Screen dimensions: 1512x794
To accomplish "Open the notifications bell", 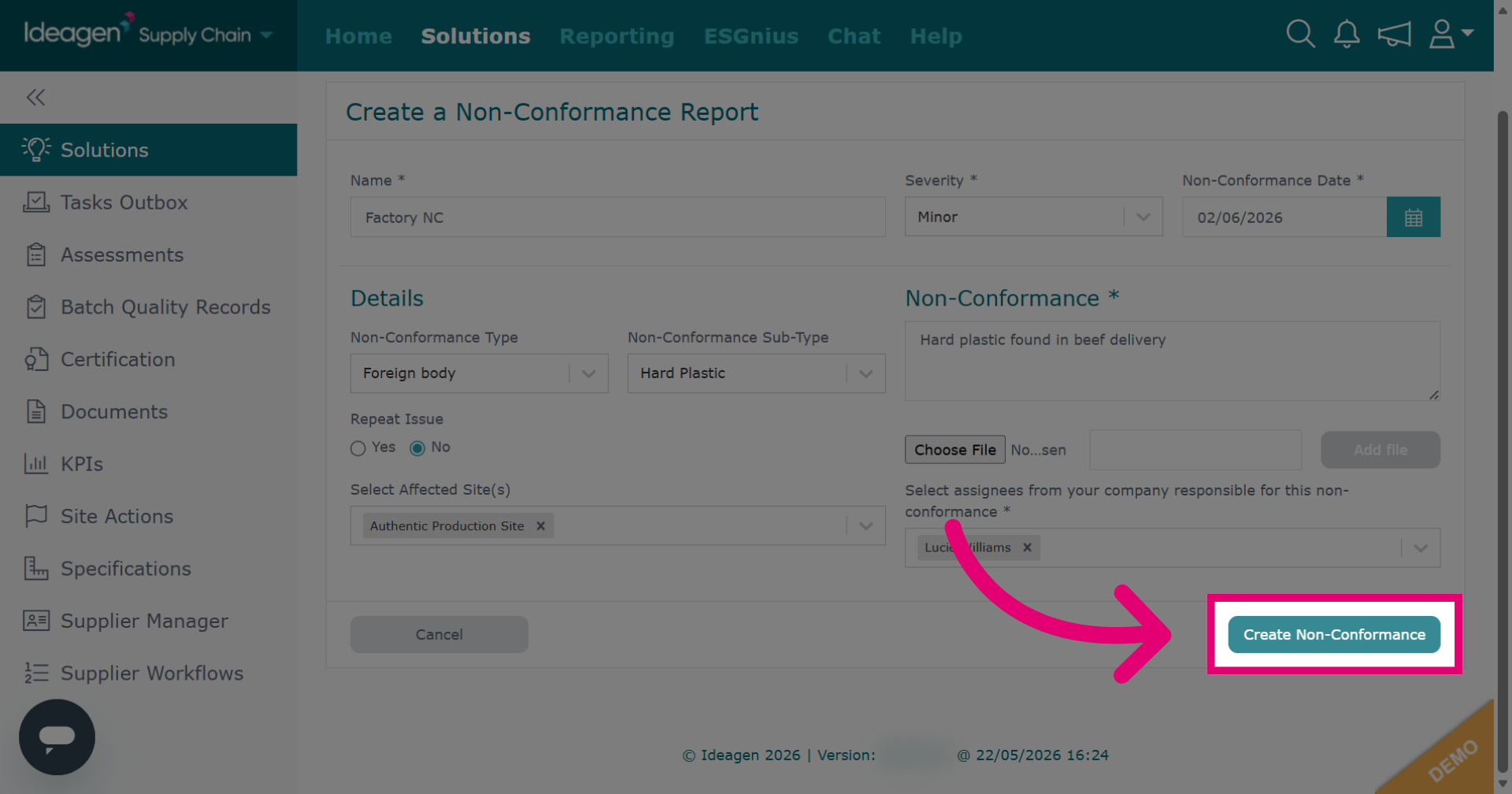I will pos(1347,34).
